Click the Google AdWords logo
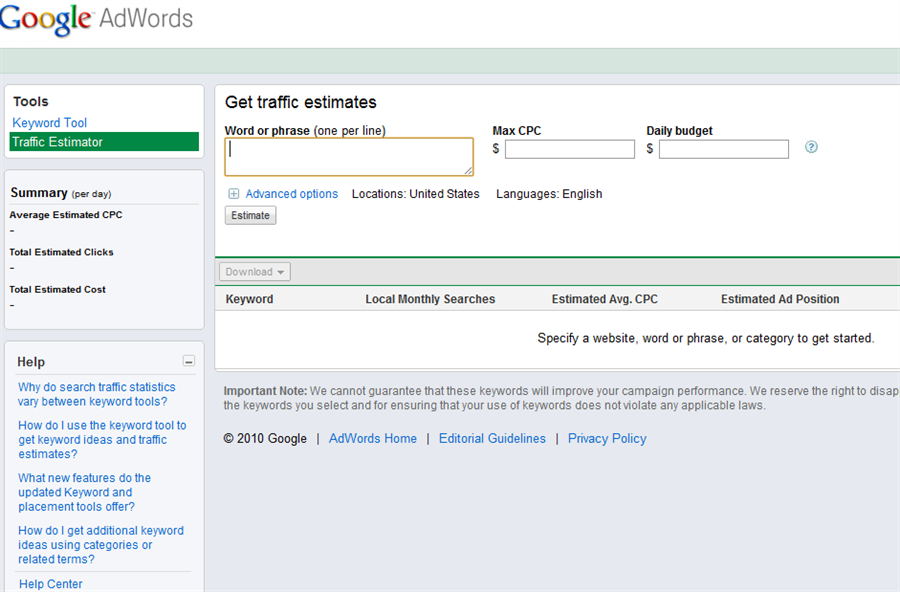 point(95,18)
